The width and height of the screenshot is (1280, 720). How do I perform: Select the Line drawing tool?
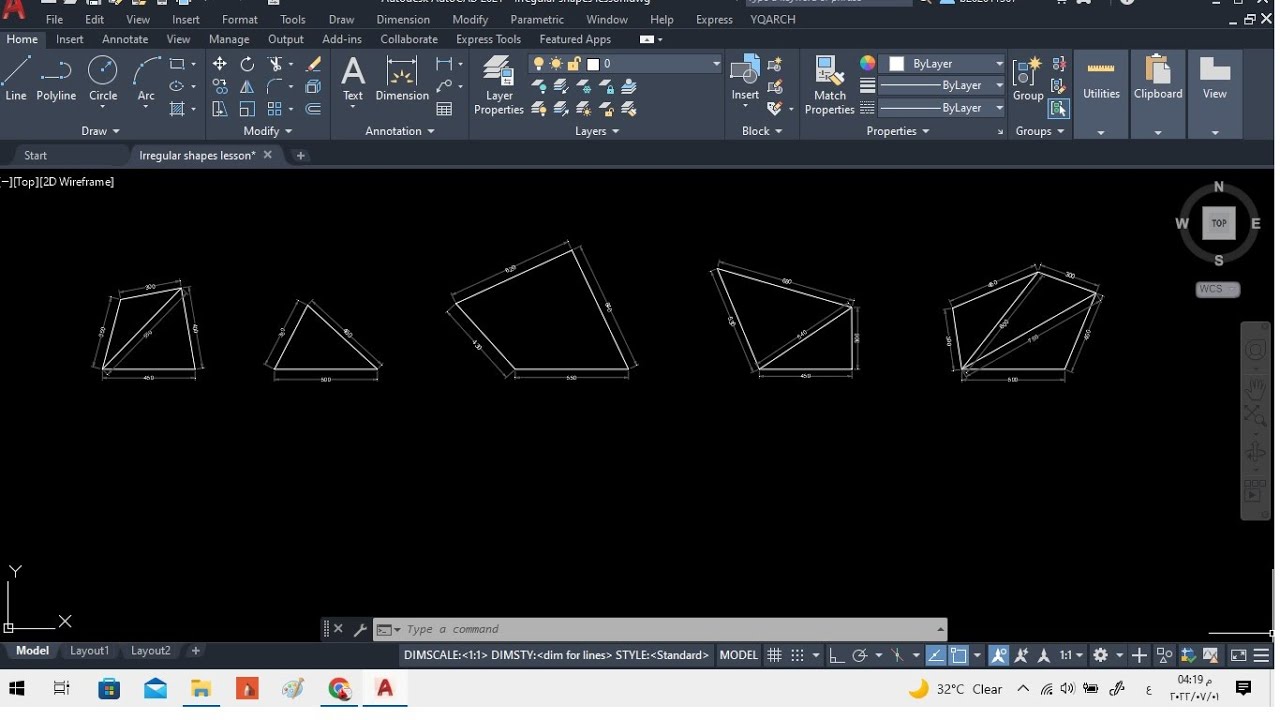pos(17,79)
